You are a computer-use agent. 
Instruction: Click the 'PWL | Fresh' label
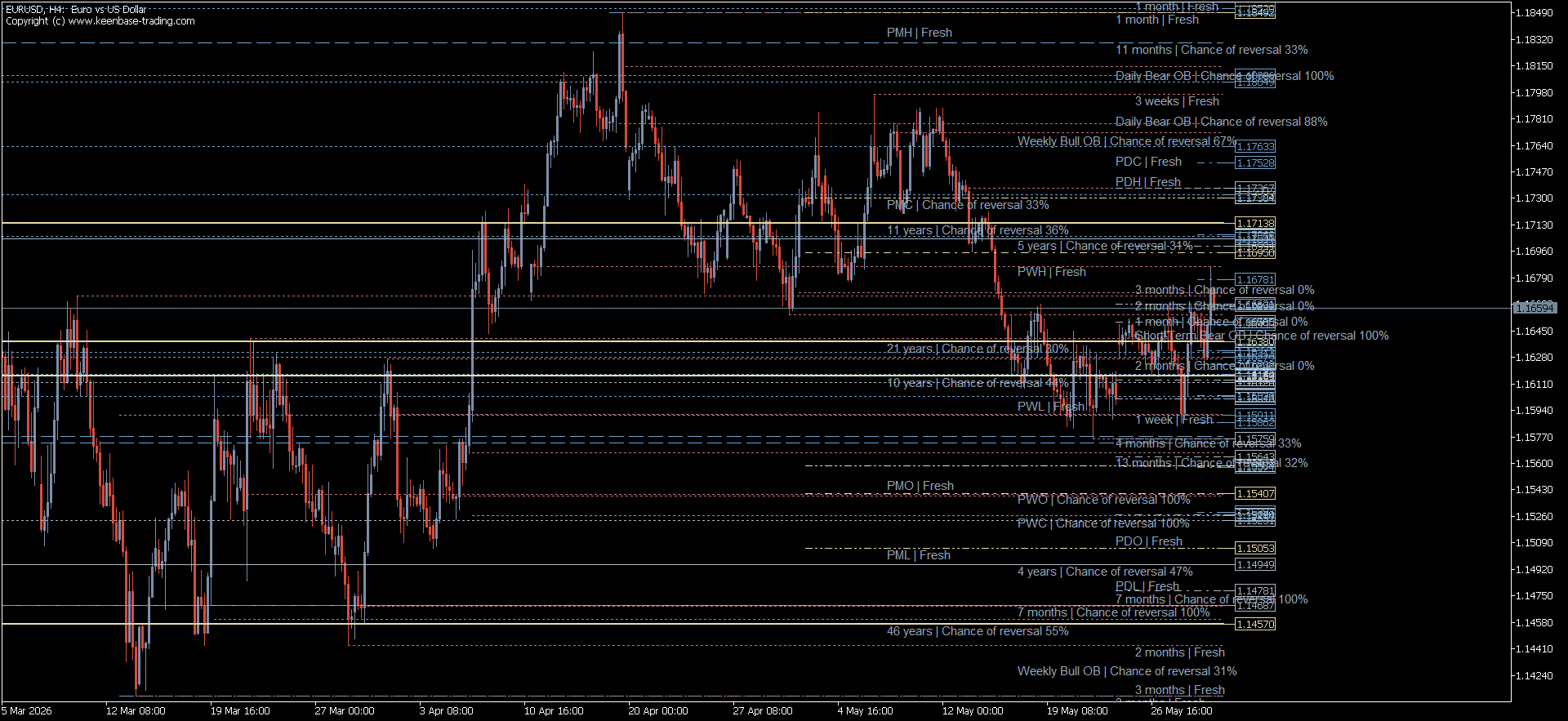click(1051, 407)
